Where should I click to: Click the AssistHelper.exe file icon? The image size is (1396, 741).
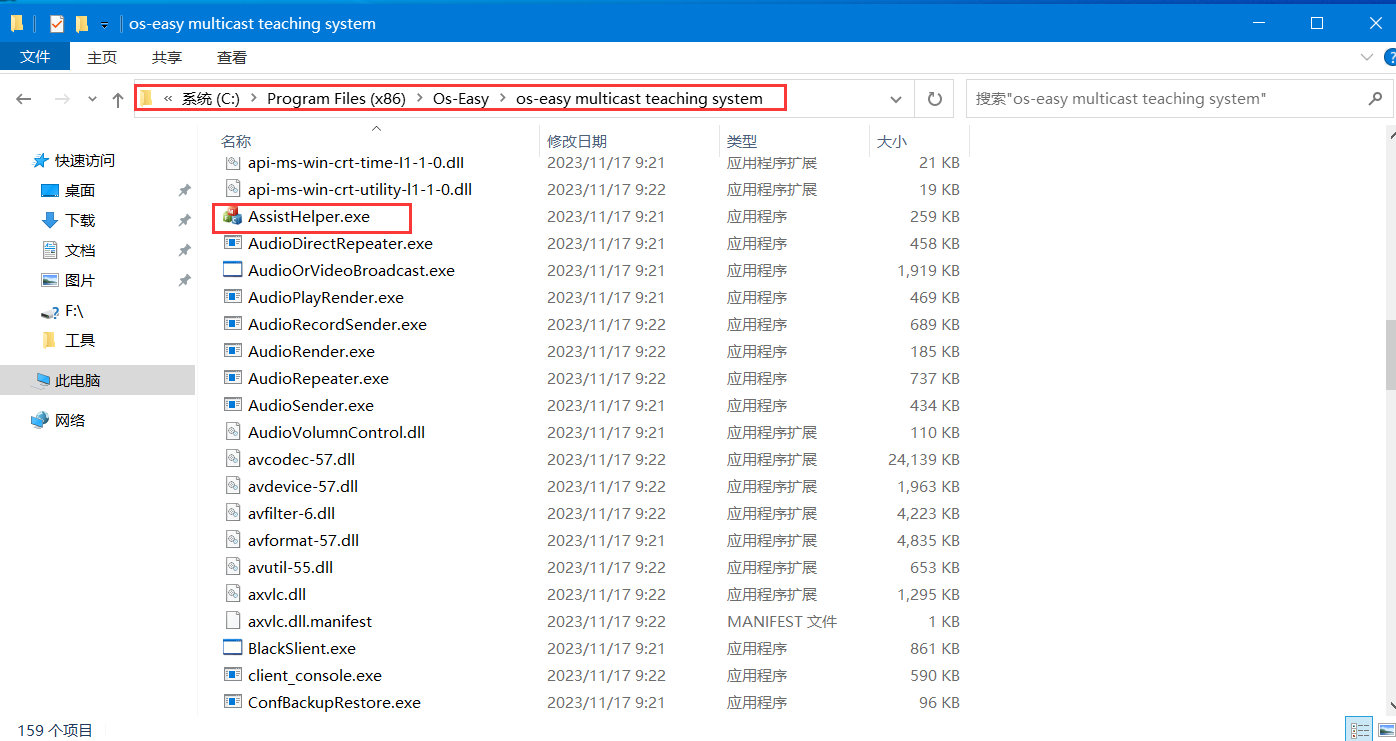click(x=232, y=216)
